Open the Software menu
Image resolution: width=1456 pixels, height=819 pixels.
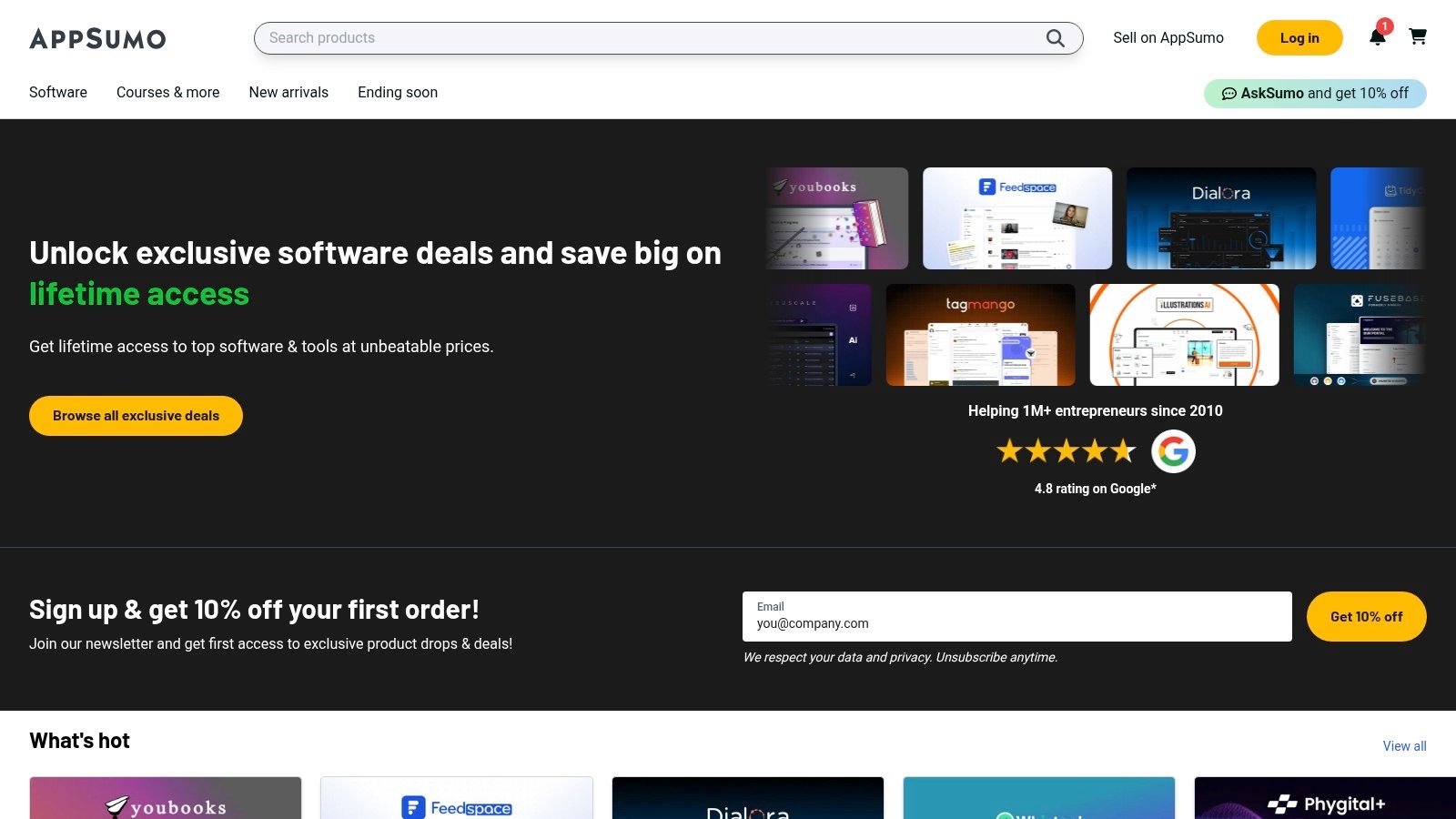click(x=58, y=93)
